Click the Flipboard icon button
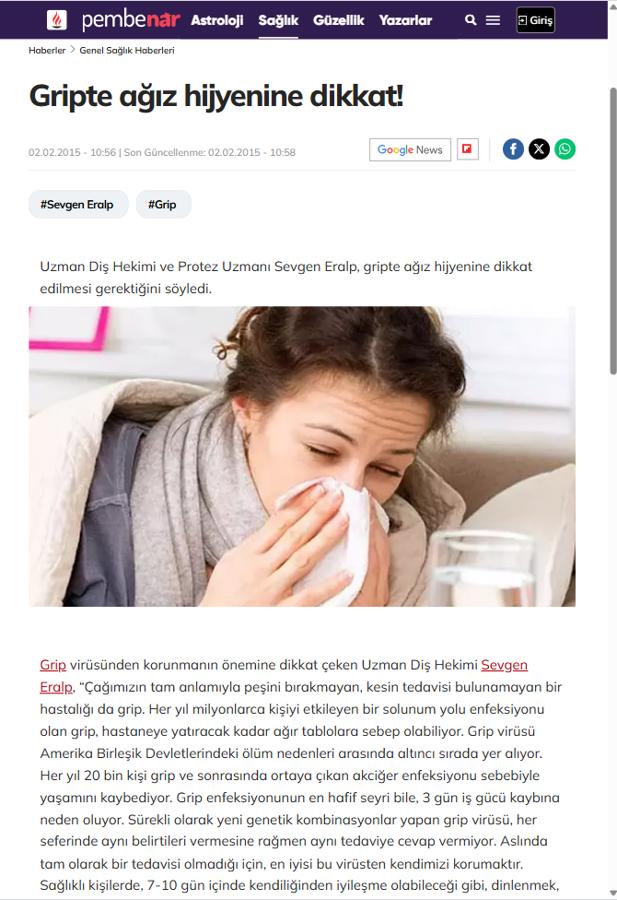 tap(467, 149)
